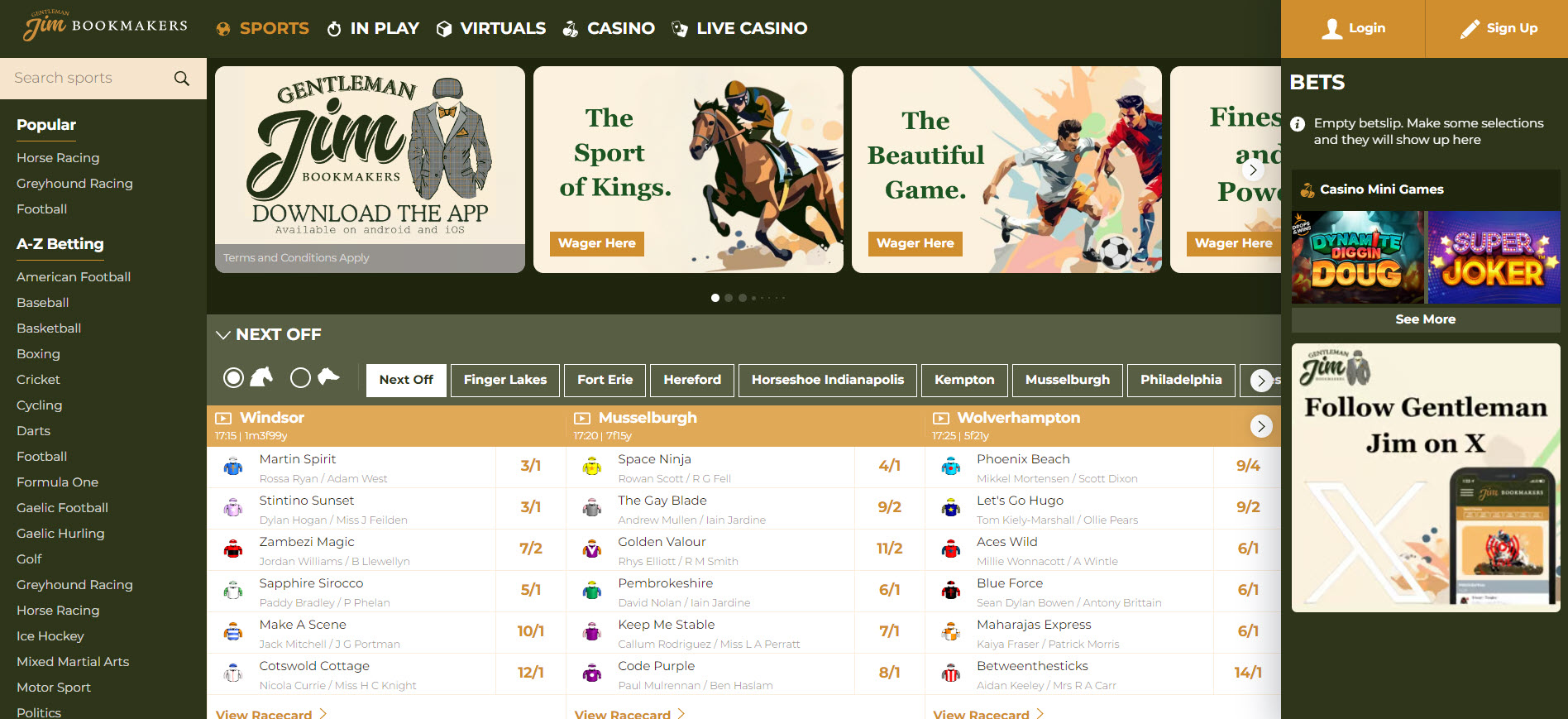Screen dimensions: 1568x719
Task: Open Terms and Conditions Apply link
Action: [x=296, y=258]
